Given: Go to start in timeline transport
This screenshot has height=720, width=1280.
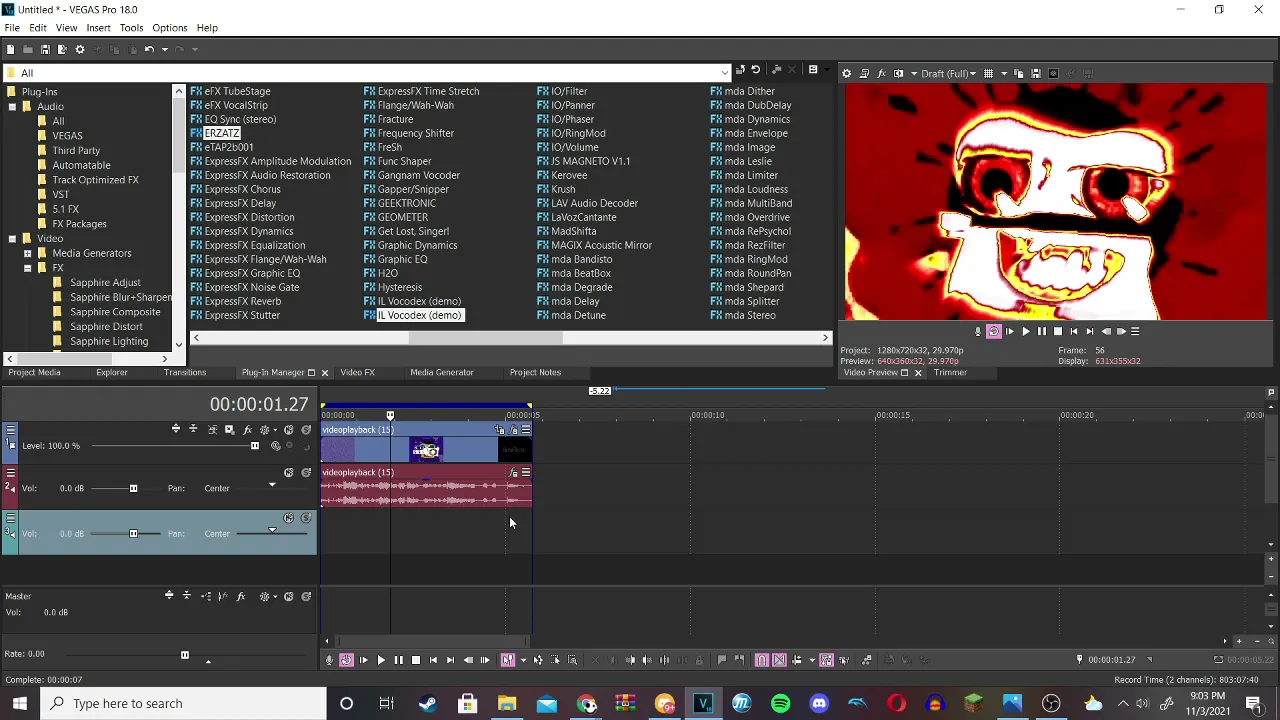Looking at the screenshot, I should (x=433, y=660).
